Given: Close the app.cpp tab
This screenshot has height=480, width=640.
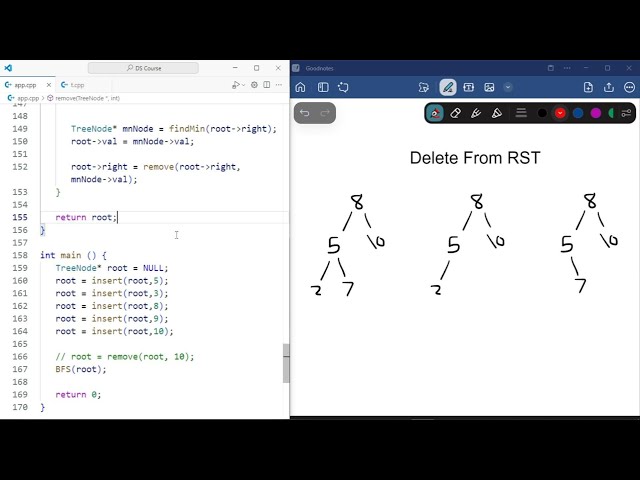Looking at the screenshot, I should pyautogui.click(x=49, y=85).
